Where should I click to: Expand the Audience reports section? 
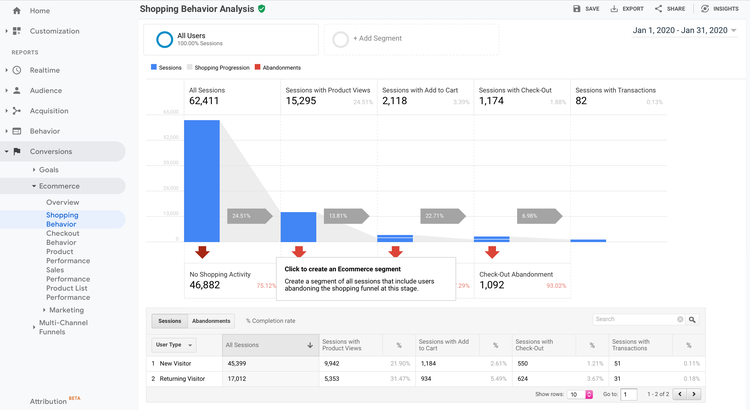(x=45, y=91)
